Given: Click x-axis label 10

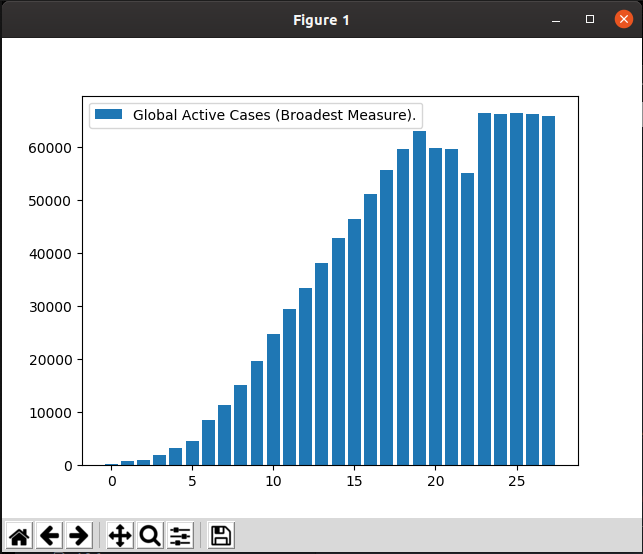Looking at the screenshot, I should tap(273, 481).
